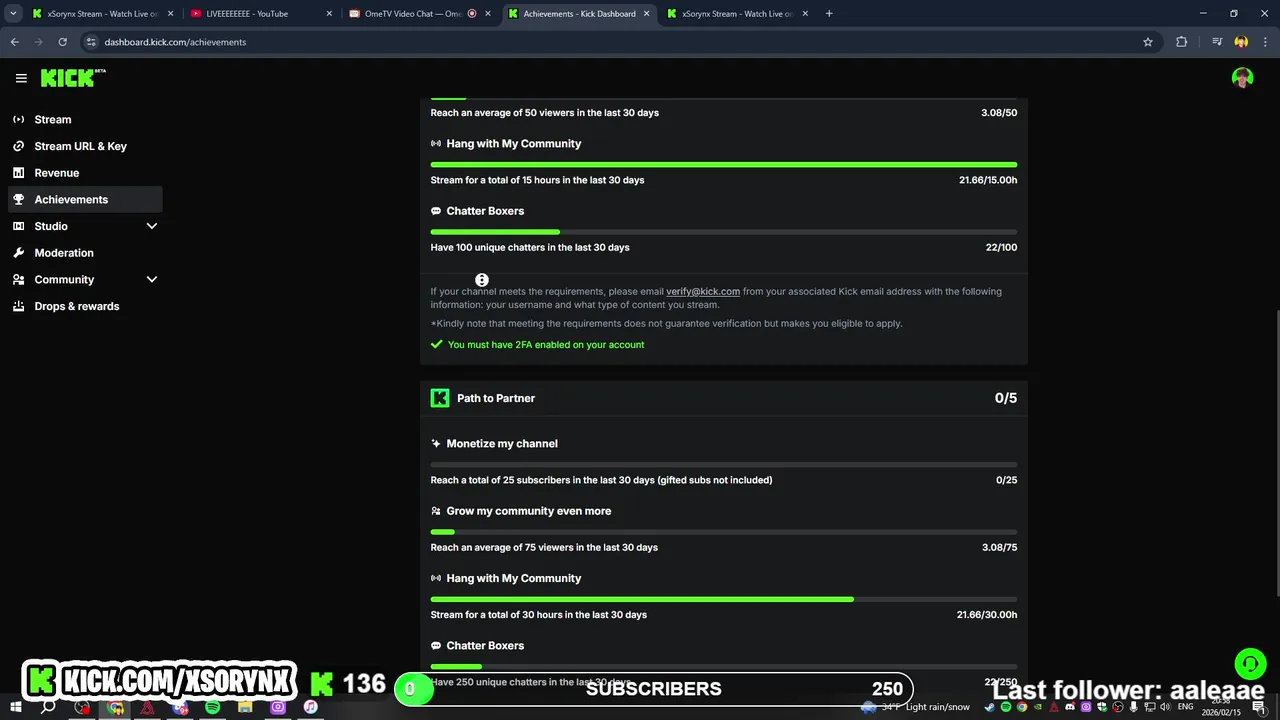Open volume control in system tray
The image size is (1280, 720).
tap(1165, 707)
